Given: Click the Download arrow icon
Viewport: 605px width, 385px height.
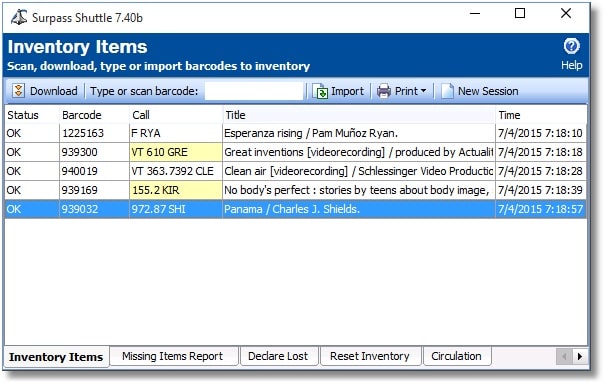Looking at the screenshot, I should click(x=18, y=91).
